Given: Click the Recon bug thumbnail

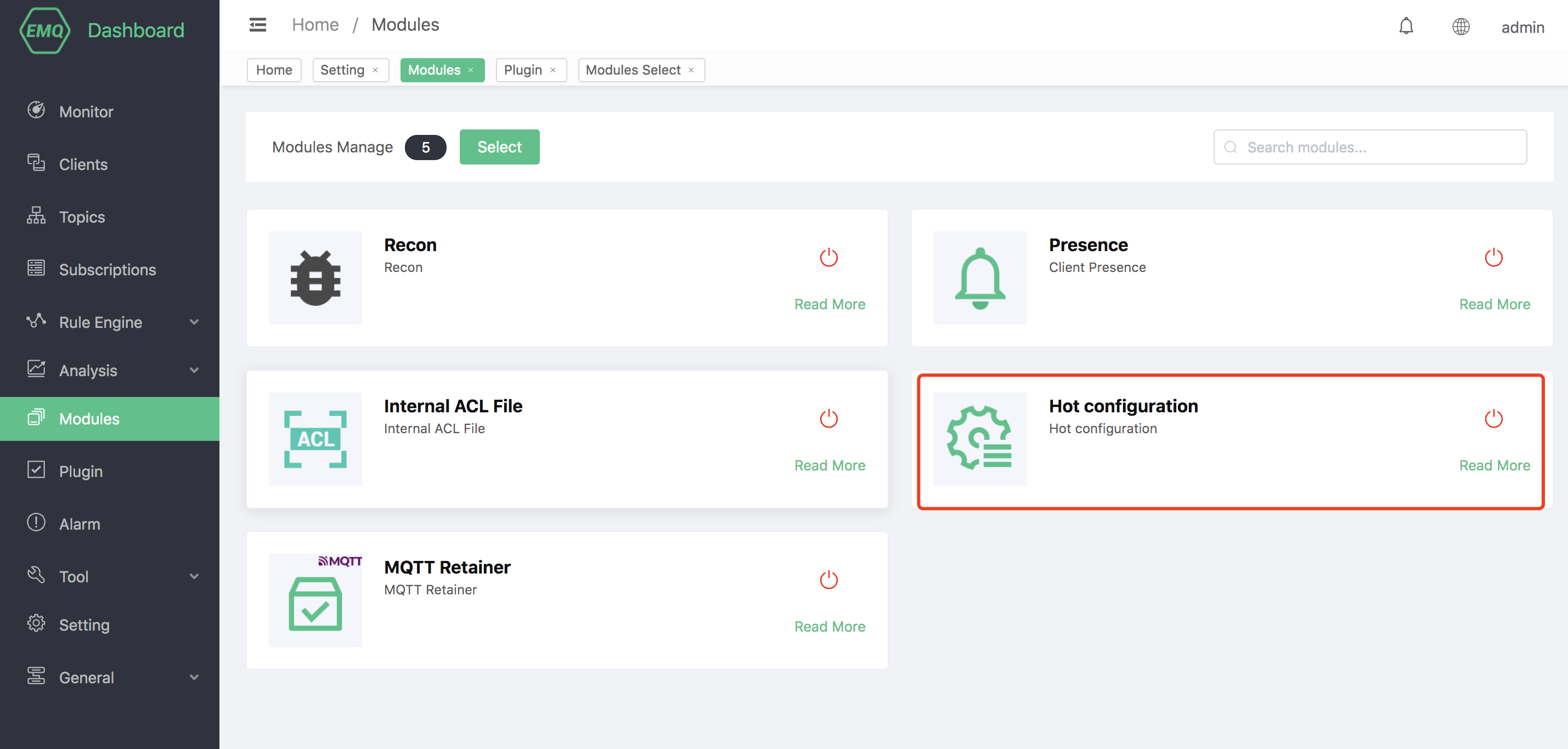Looking at the screenshot, I should point(315,277).
